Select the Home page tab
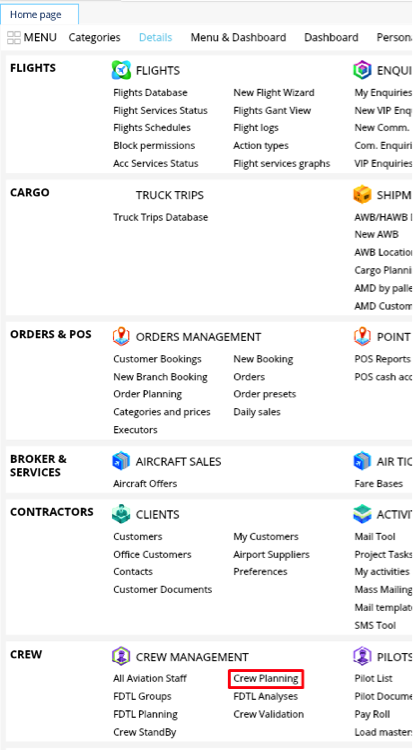 tap(36, 15)
